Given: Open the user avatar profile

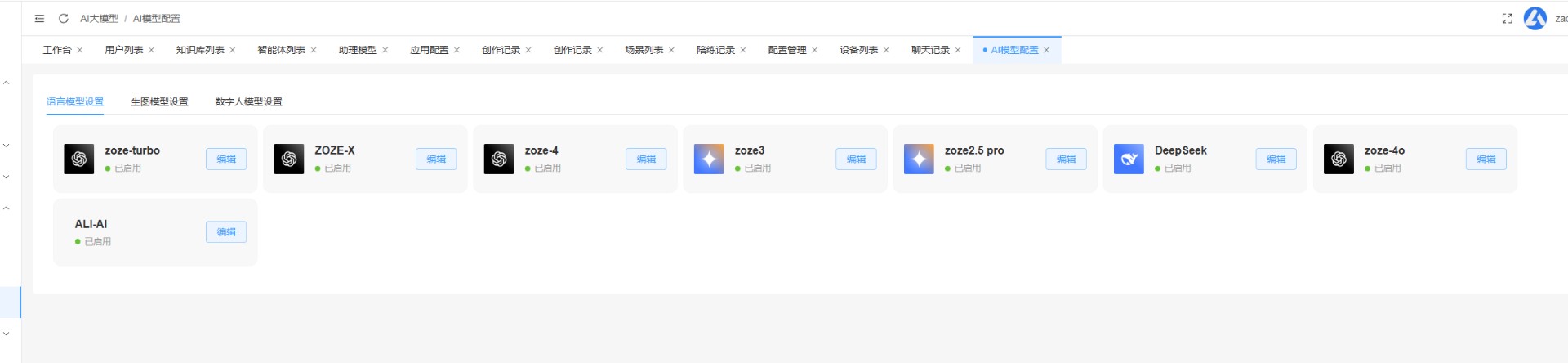Looking at the screenshot, I should click(1535, 18).
